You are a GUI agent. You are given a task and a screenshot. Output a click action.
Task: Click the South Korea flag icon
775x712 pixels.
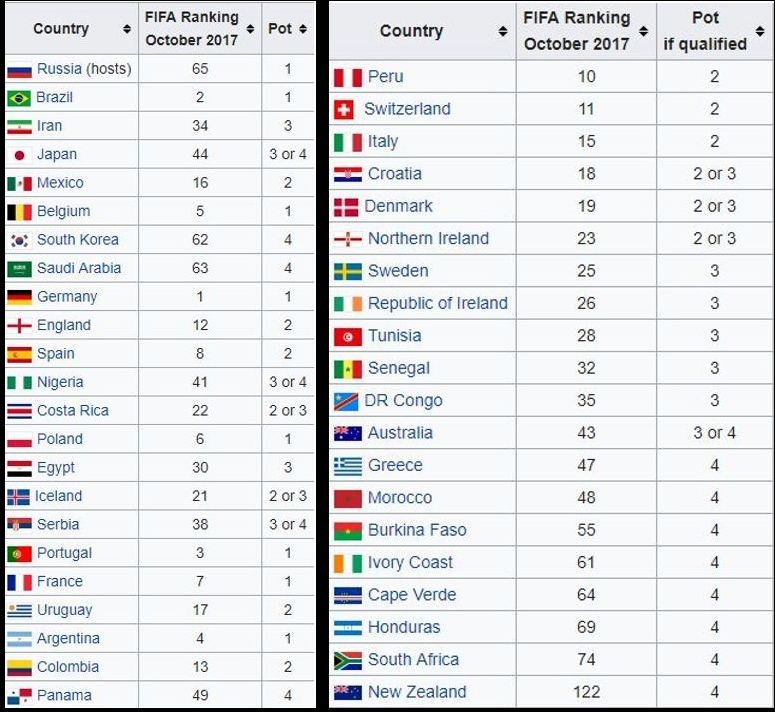tap(19, 240)
